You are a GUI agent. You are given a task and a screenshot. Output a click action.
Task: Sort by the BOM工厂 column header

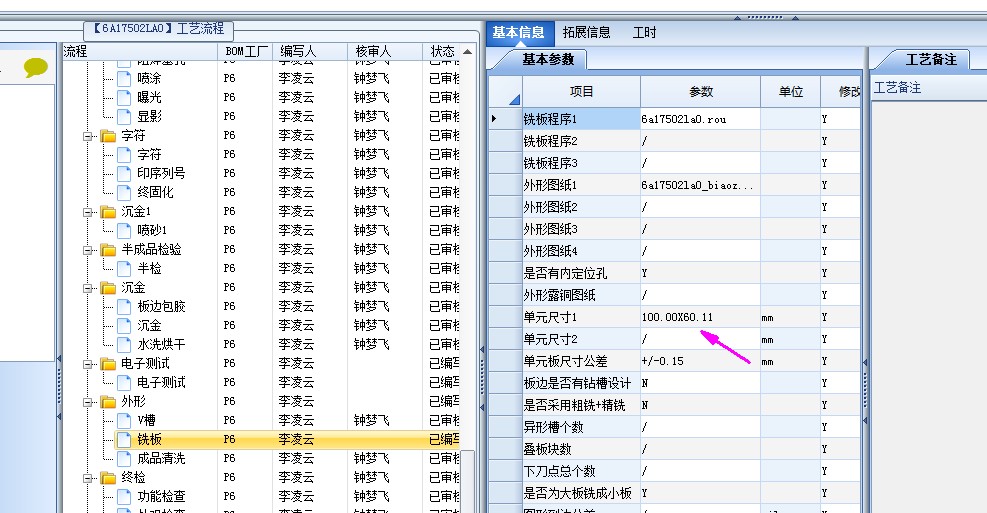(245, 51)
